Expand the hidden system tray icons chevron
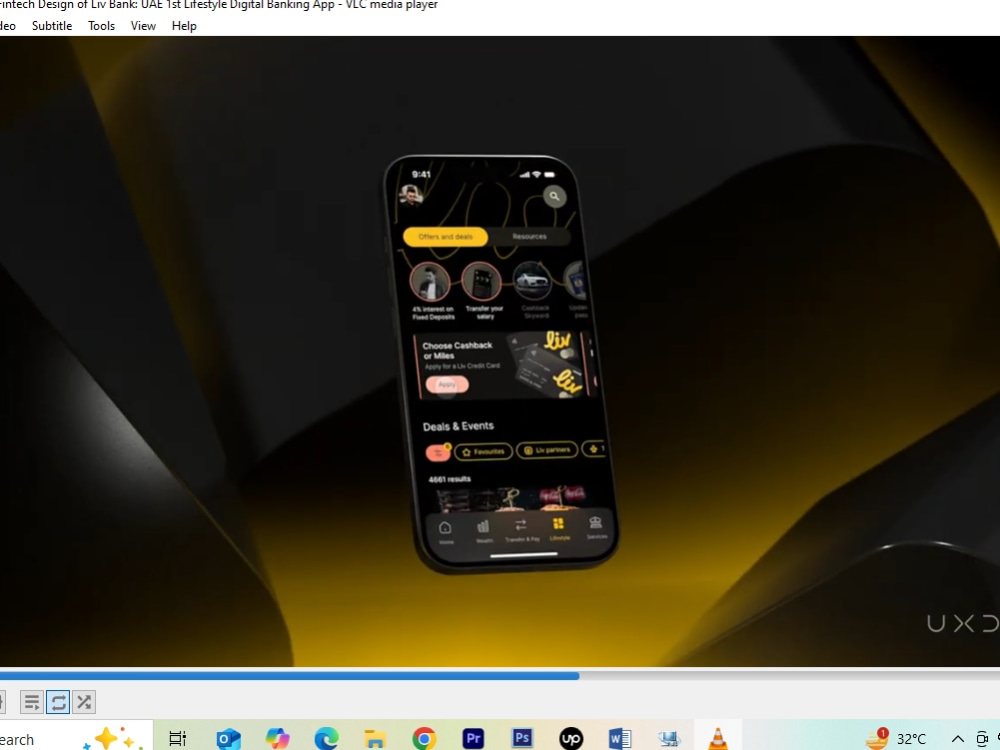Viewport: 1000px width, 750px height. tap(957, 739)
